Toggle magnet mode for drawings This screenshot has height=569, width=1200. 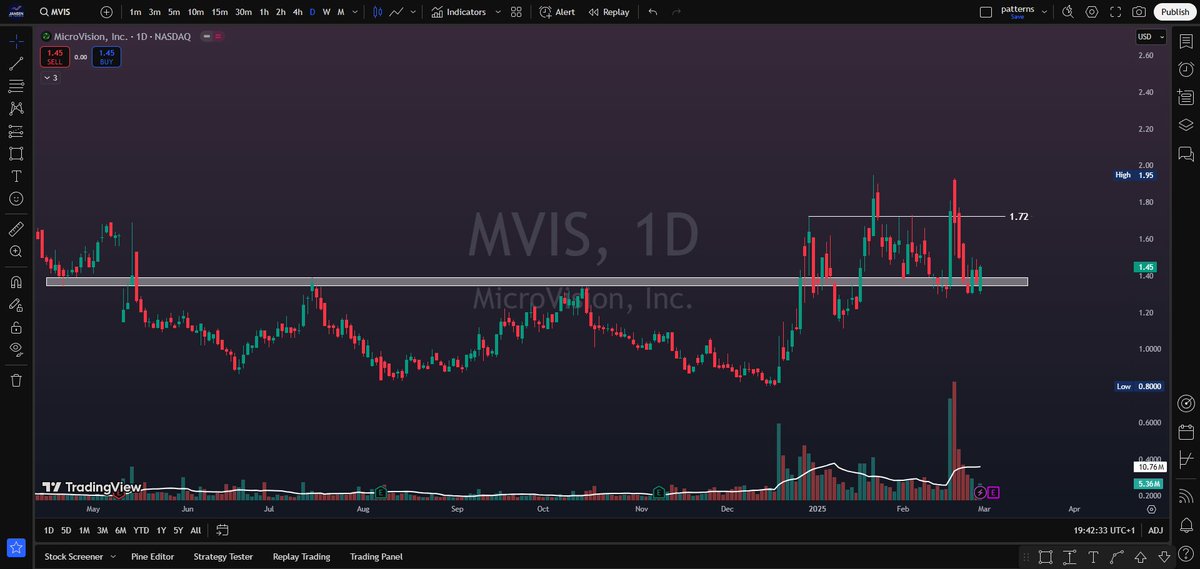tap(16, 282)
